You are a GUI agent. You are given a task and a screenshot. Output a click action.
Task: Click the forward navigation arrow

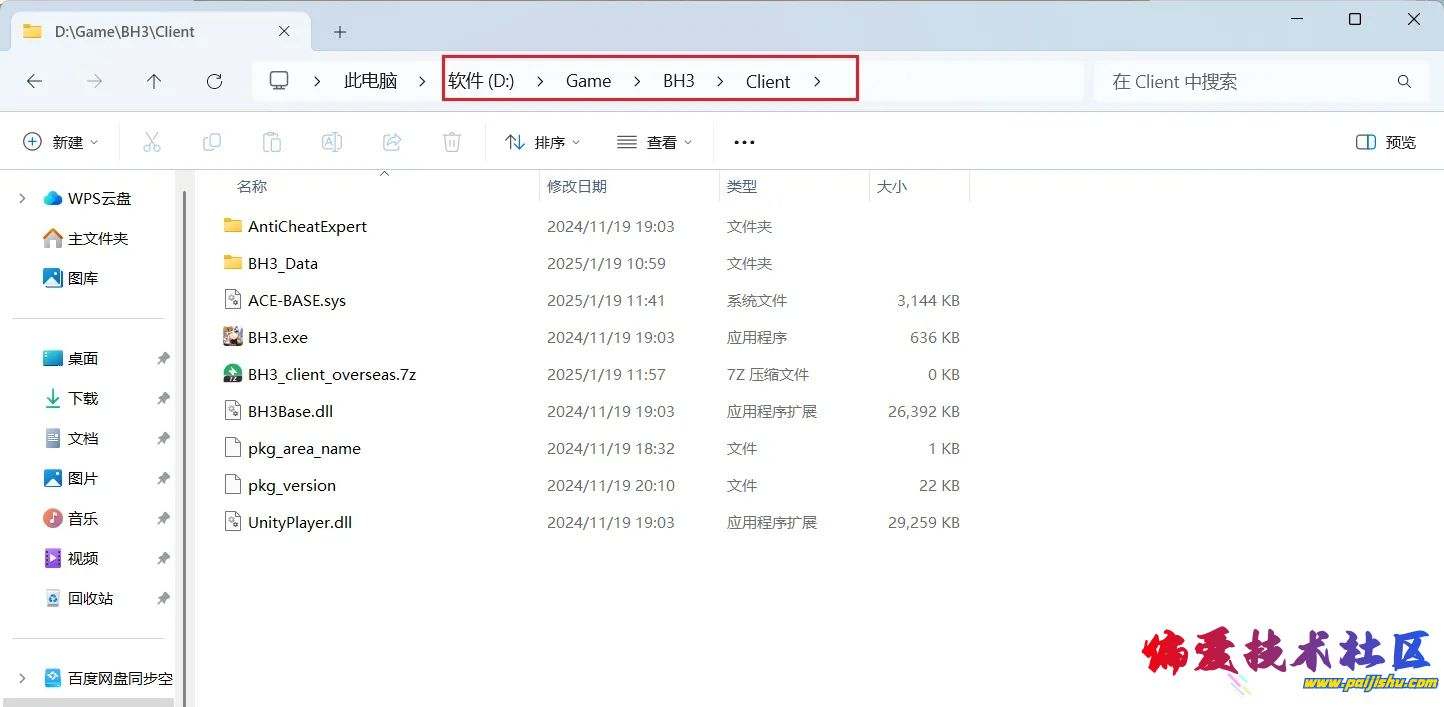95,82
